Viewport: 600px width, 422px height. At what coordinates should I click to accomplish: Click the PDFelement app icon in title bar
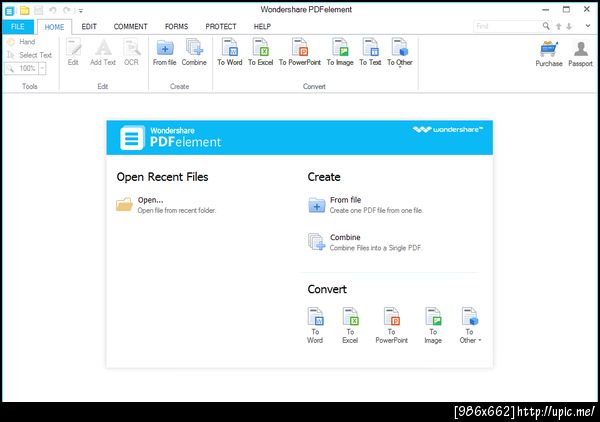(9, 11)
